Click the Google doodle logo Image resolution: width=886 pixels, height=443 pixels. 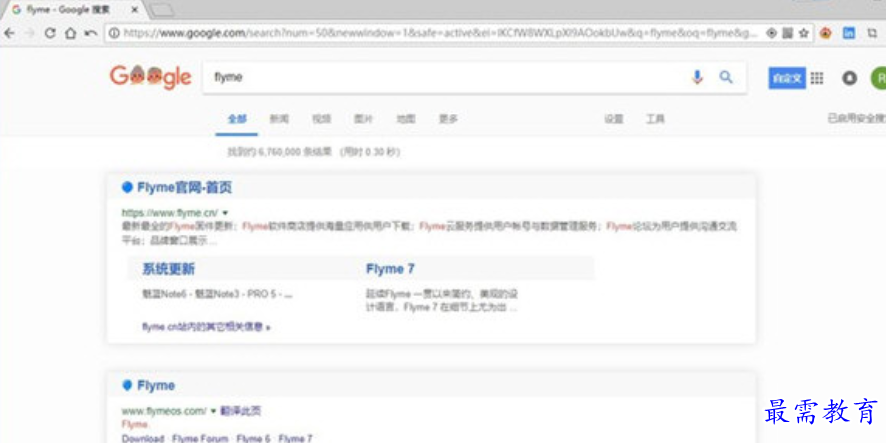pyautogui.click(x=150, y=77)
